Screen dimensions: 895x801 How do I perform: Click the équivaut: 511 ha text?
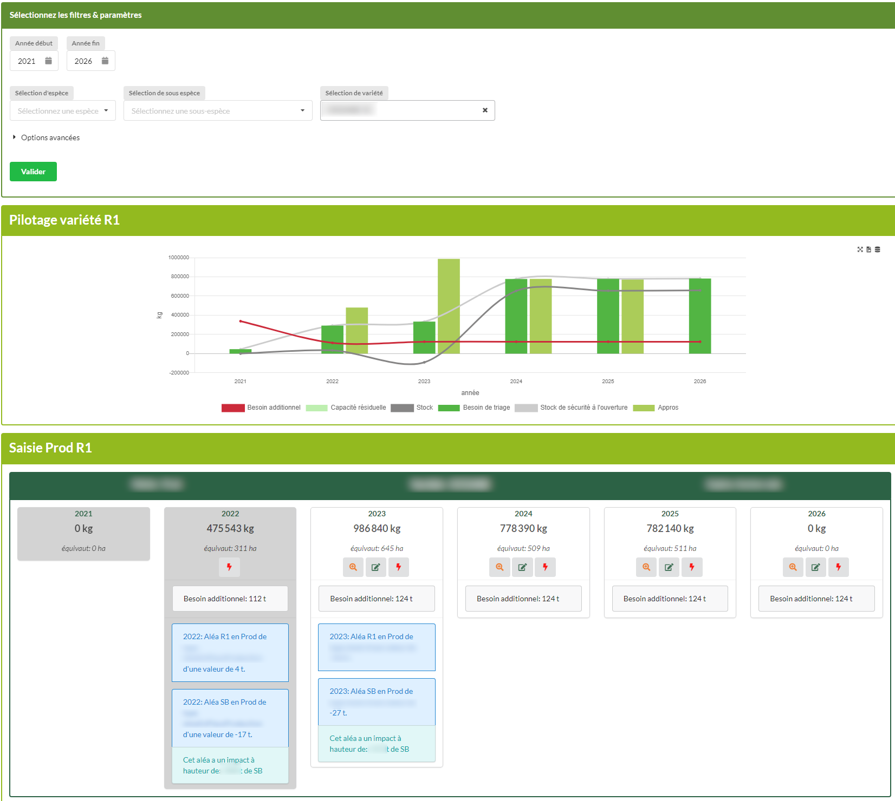(x=670, y=548)
